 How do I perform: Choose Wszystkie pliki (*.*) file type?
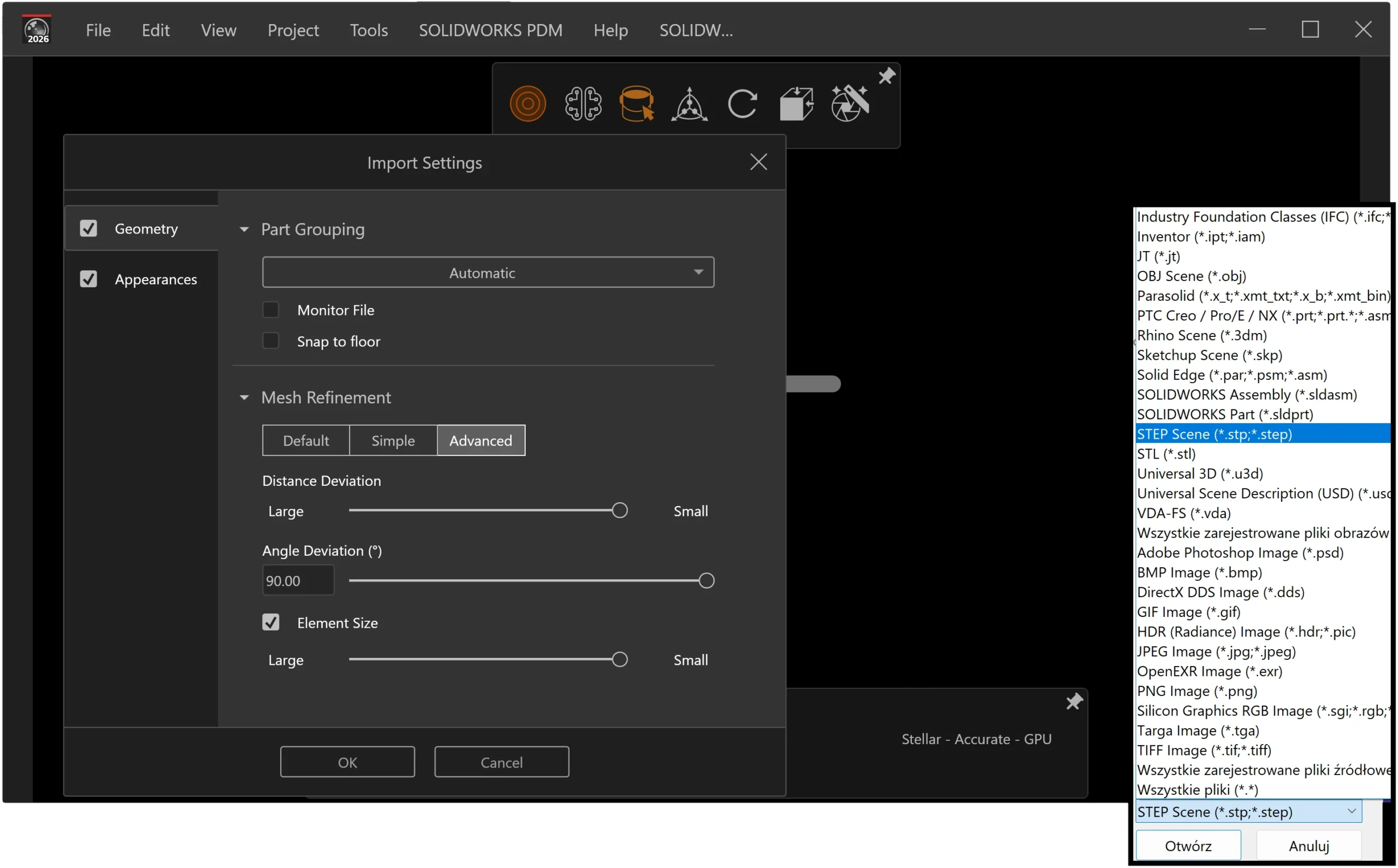point(1263,790)
